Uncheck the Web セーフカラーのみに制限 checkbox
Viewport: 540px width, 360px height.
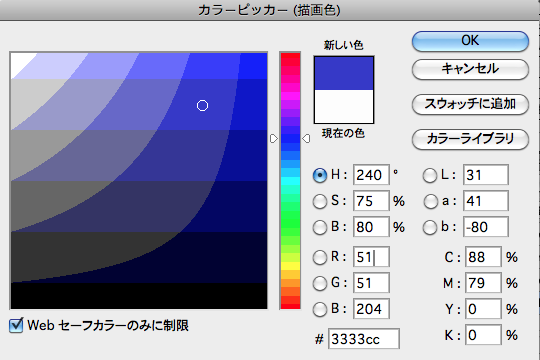click(16, 325)
